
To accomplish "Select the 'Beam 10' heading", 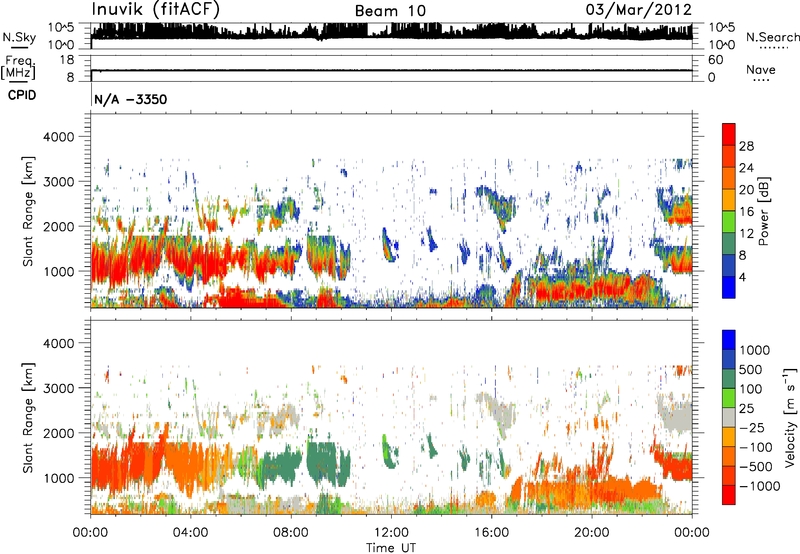I will click(x=390, y=11).
